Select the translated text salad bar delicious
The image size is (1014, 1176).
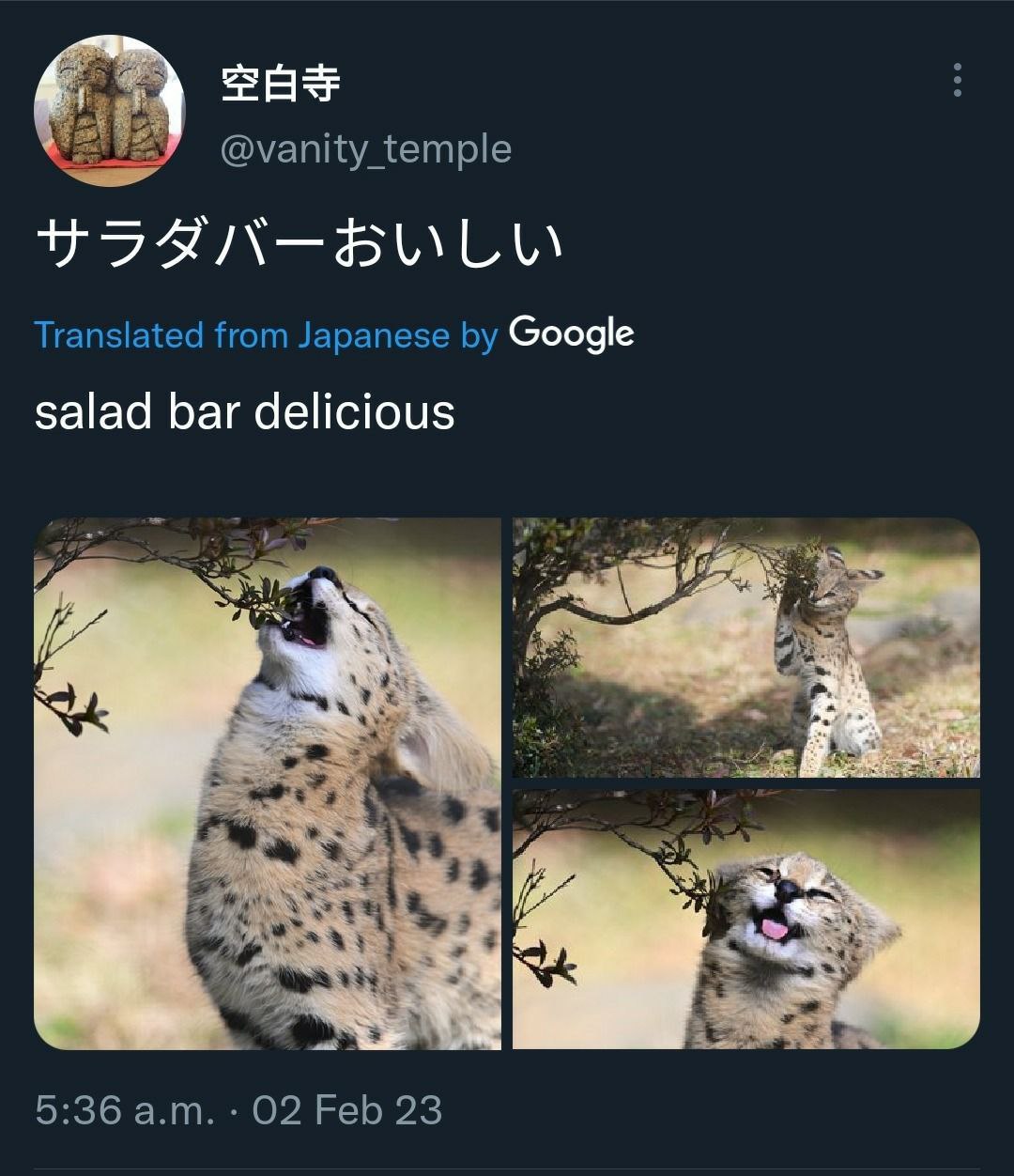click(x=244, y=411)
